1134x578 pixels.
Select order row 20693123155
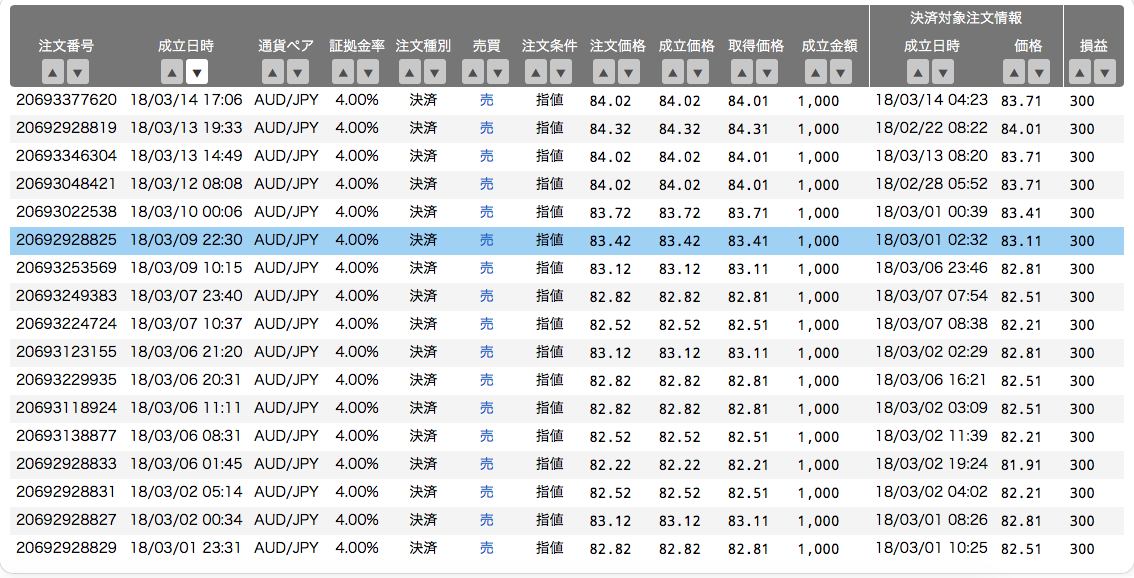(567, 352)
